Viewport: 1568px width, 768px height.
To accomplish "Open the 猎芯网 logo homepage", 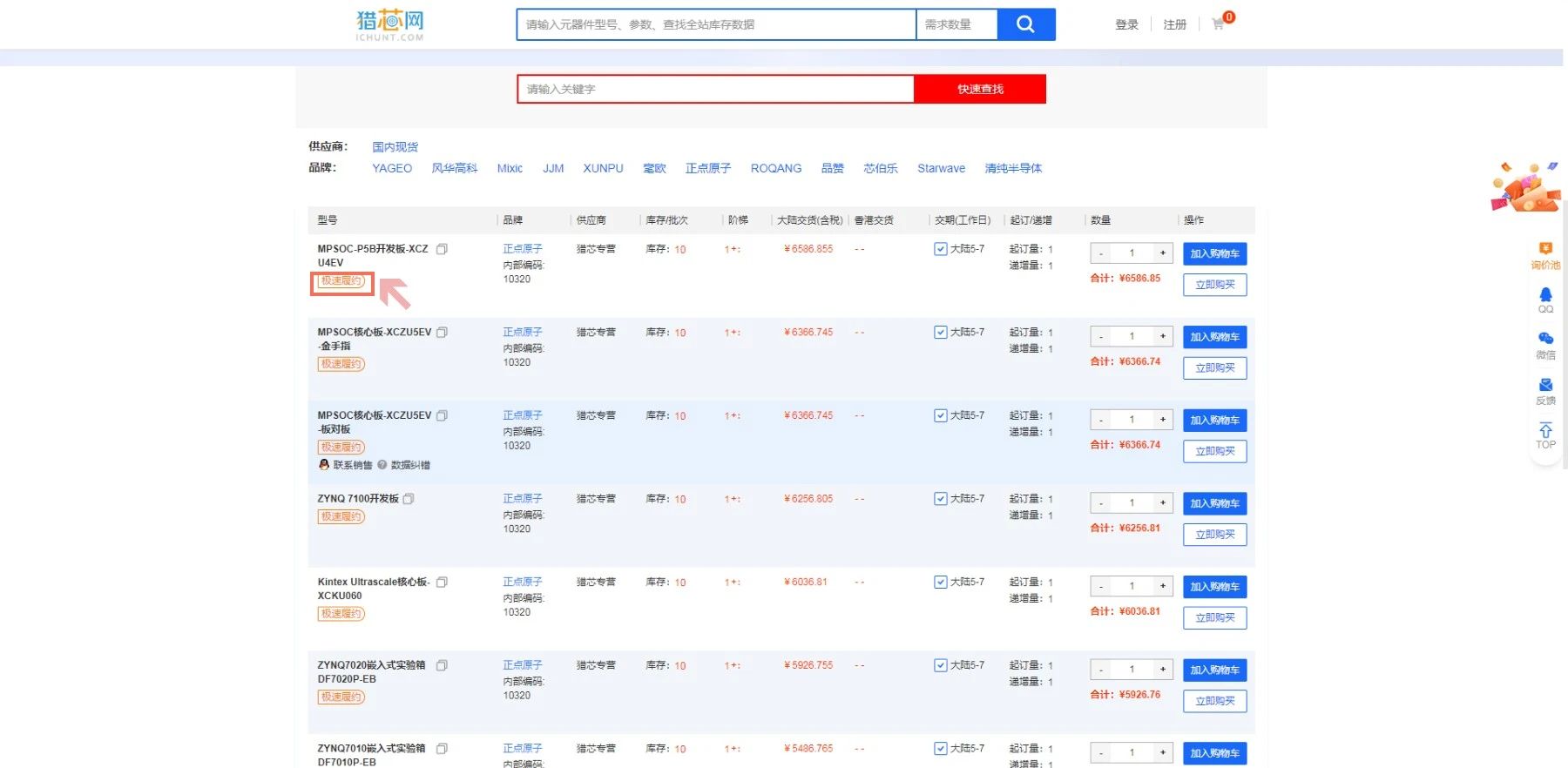I will 389,24.
